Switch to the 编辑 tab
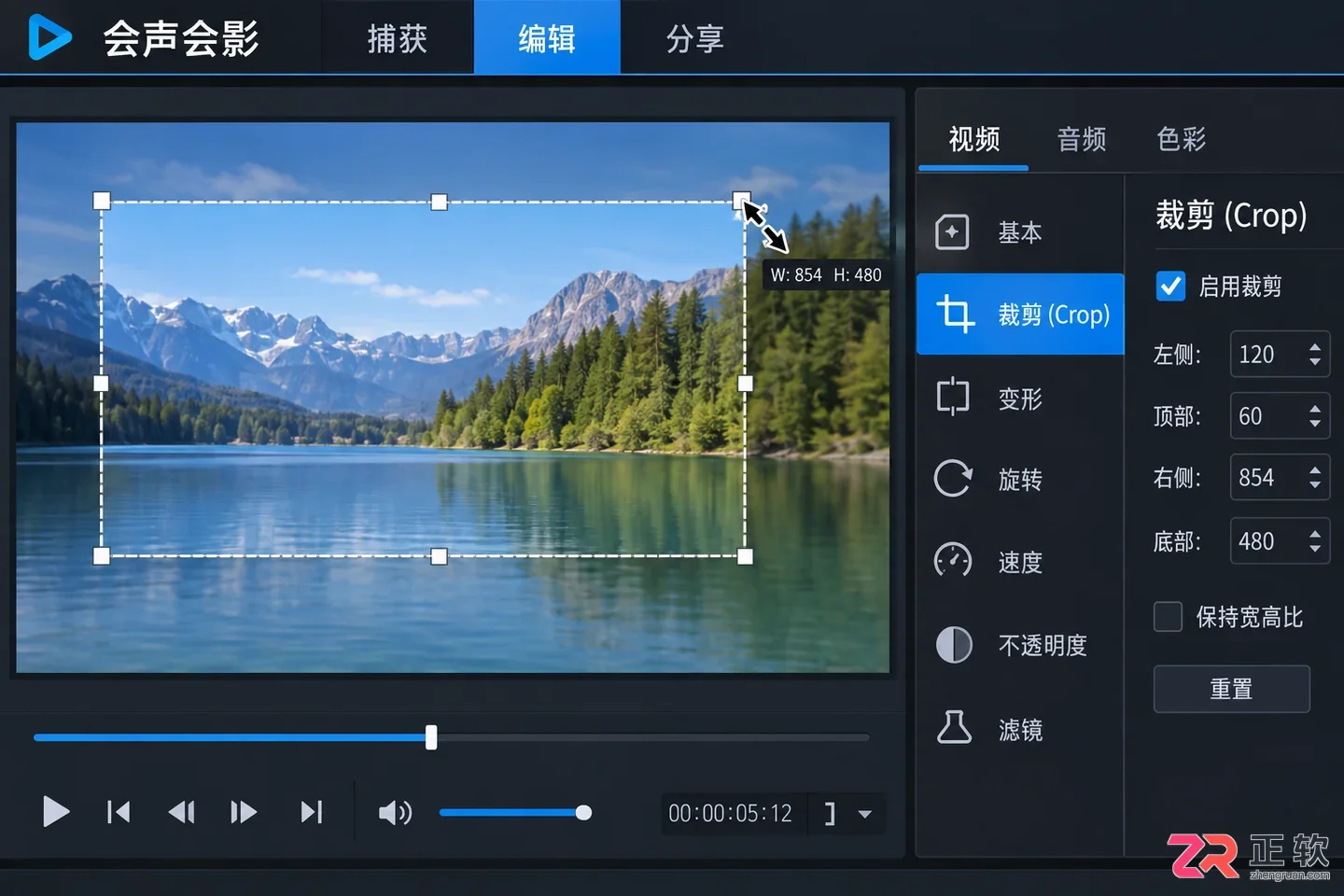Screen dimensions: 1344x896 pos(547,38)
